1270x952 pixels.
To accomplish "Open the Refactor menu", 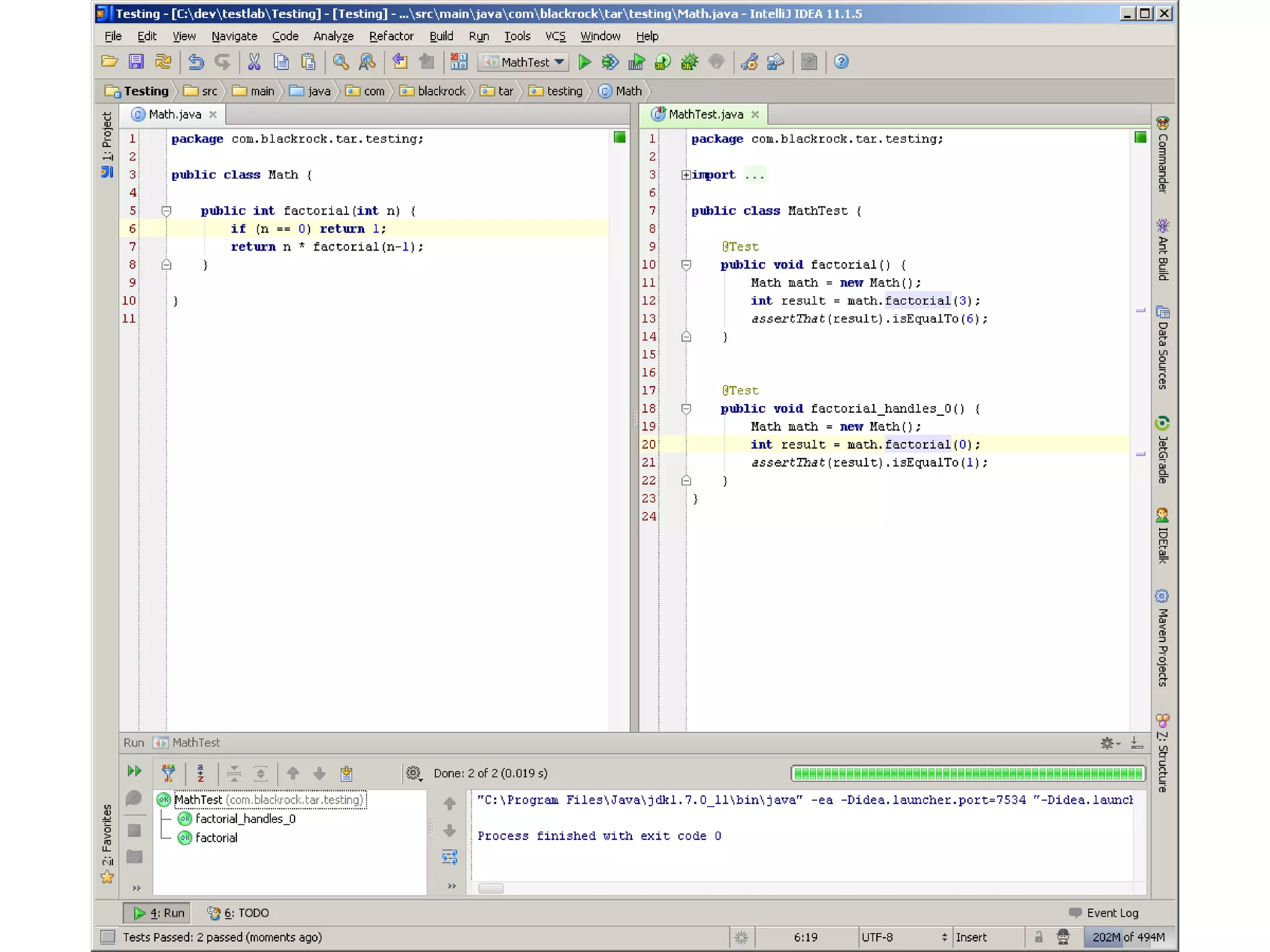I will [x=391, y=36].
